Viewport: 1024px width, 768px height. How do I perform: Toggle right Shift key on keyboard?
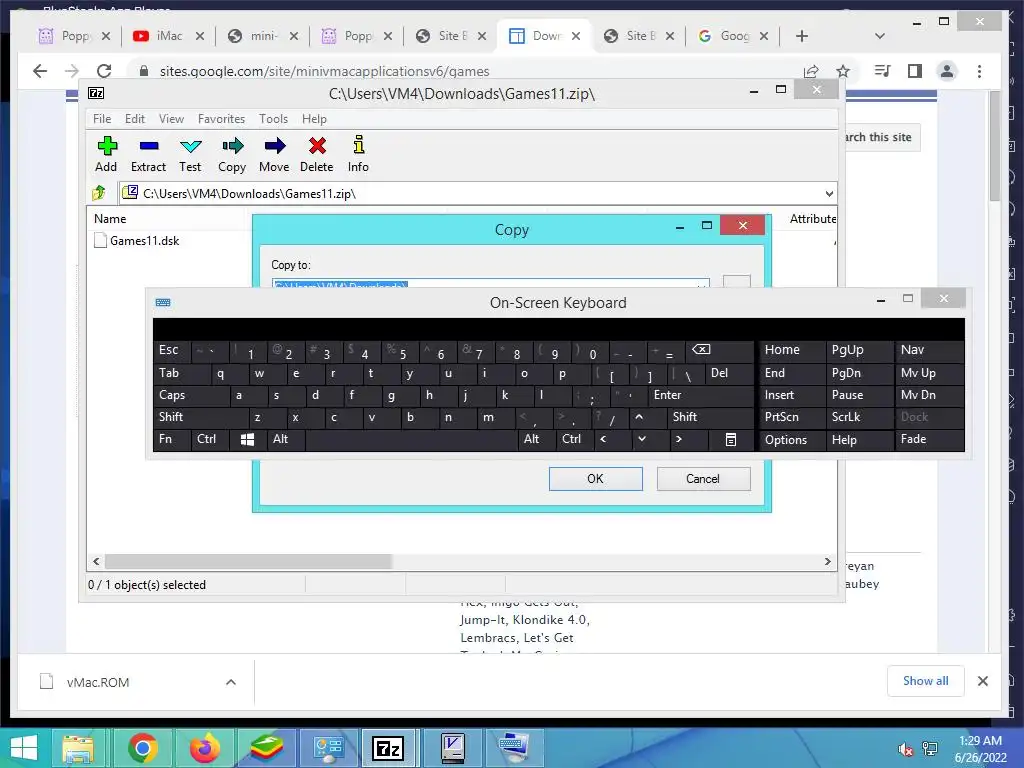[710, 417]
